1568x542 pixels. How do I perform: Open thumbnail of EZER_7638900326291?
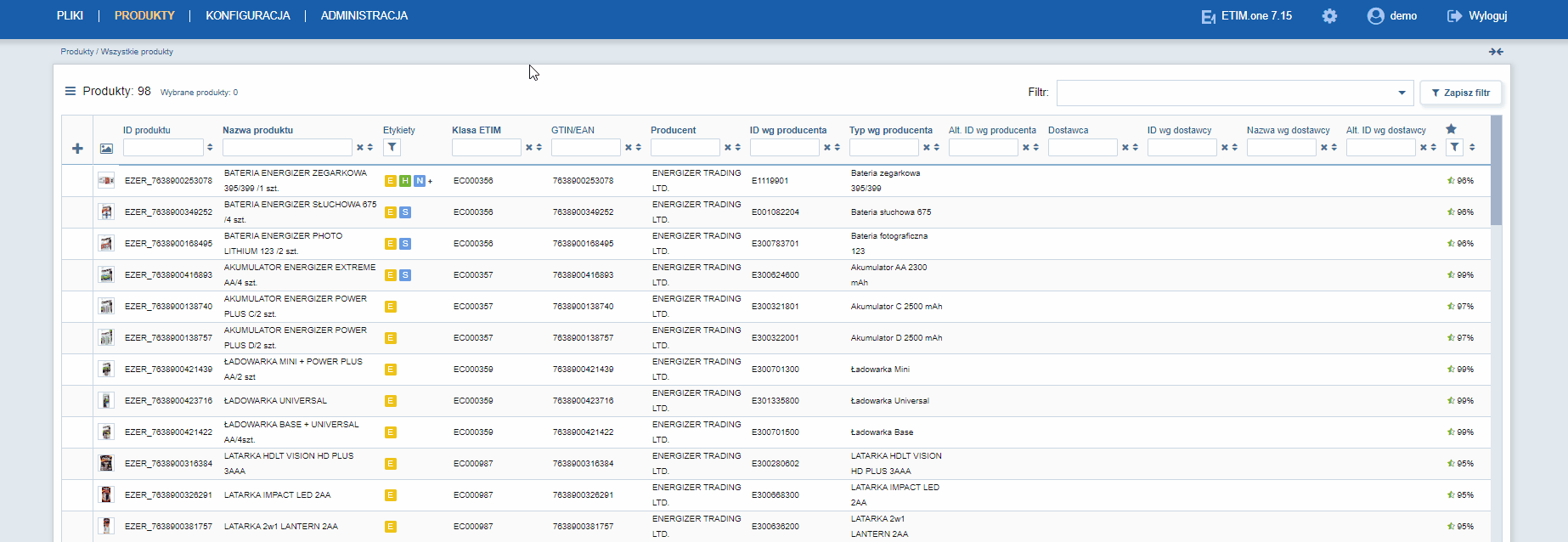(106, 495)
